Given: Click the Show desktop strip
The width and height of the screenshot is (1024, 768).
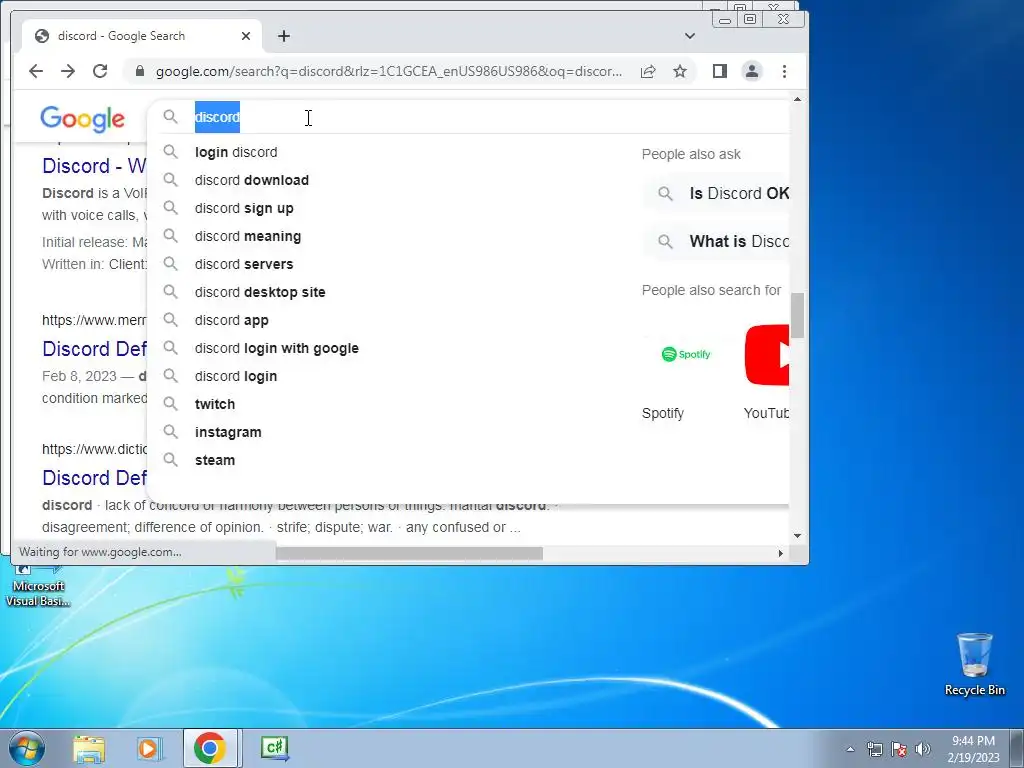Looking at the screenshot, I should click(1017, 748).
